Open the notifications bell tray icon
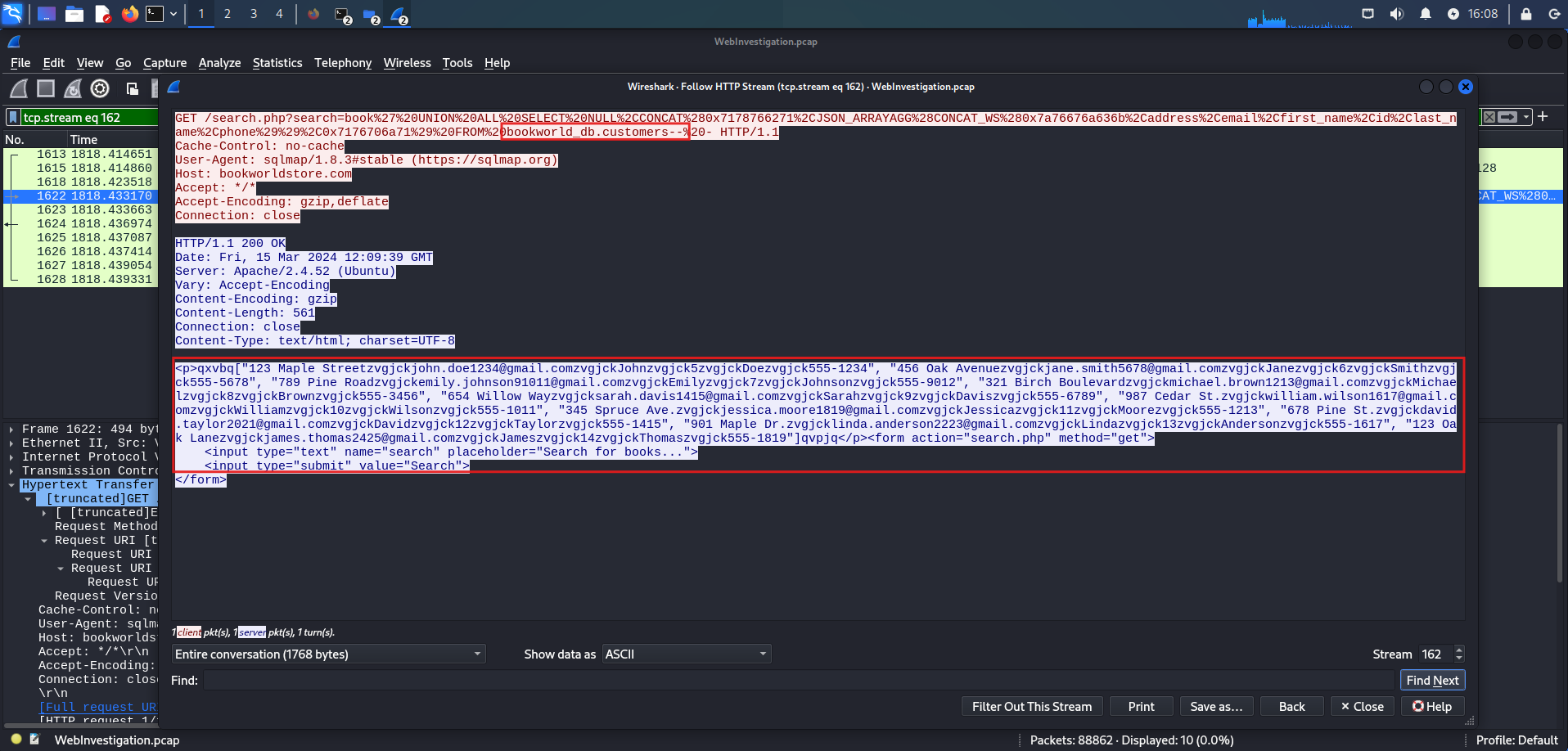1568x751 pixels. click(x=1426, y=14)
